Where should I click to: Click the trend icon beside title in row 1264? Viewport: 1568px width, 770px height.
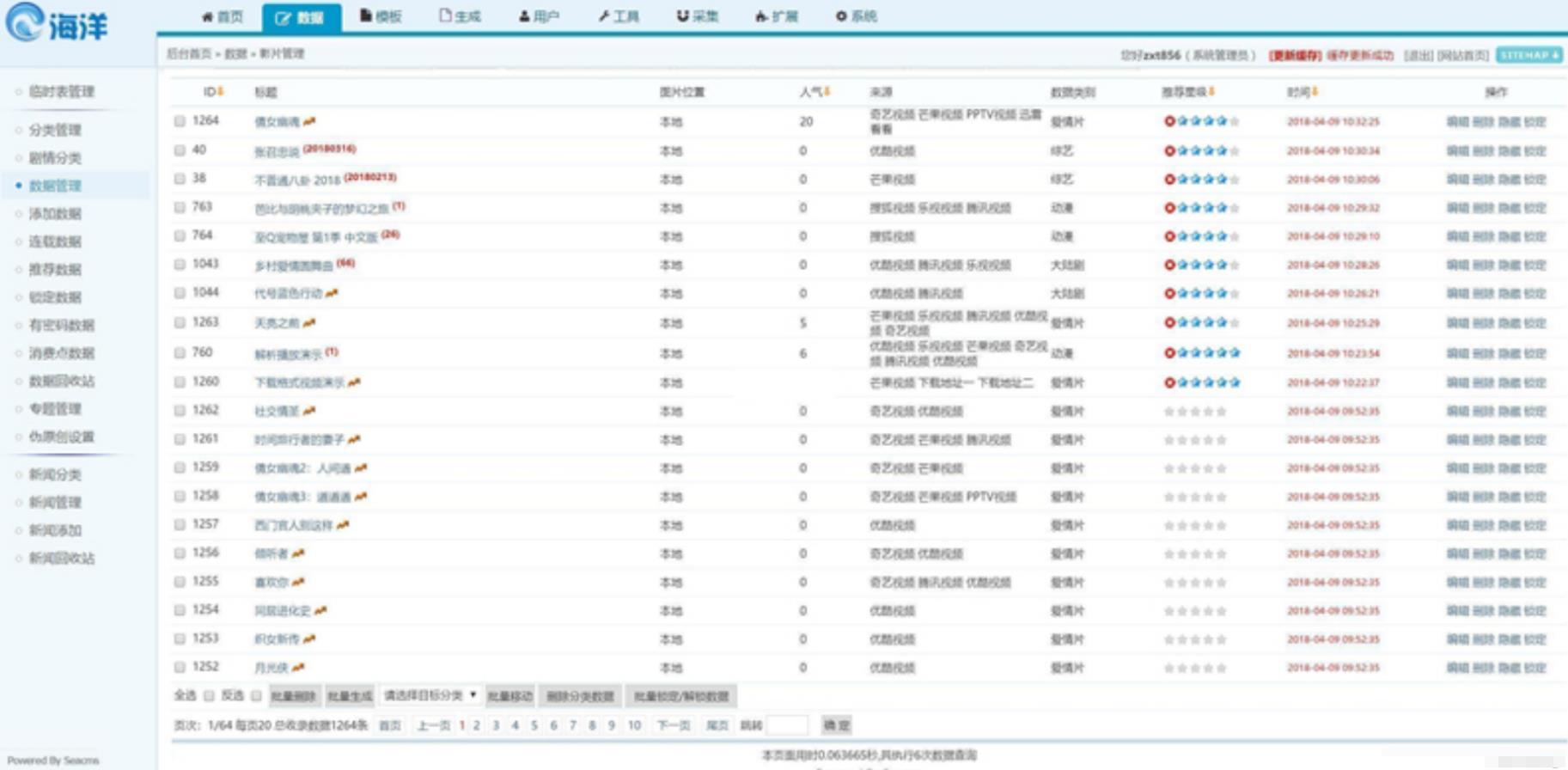[309, 121]
